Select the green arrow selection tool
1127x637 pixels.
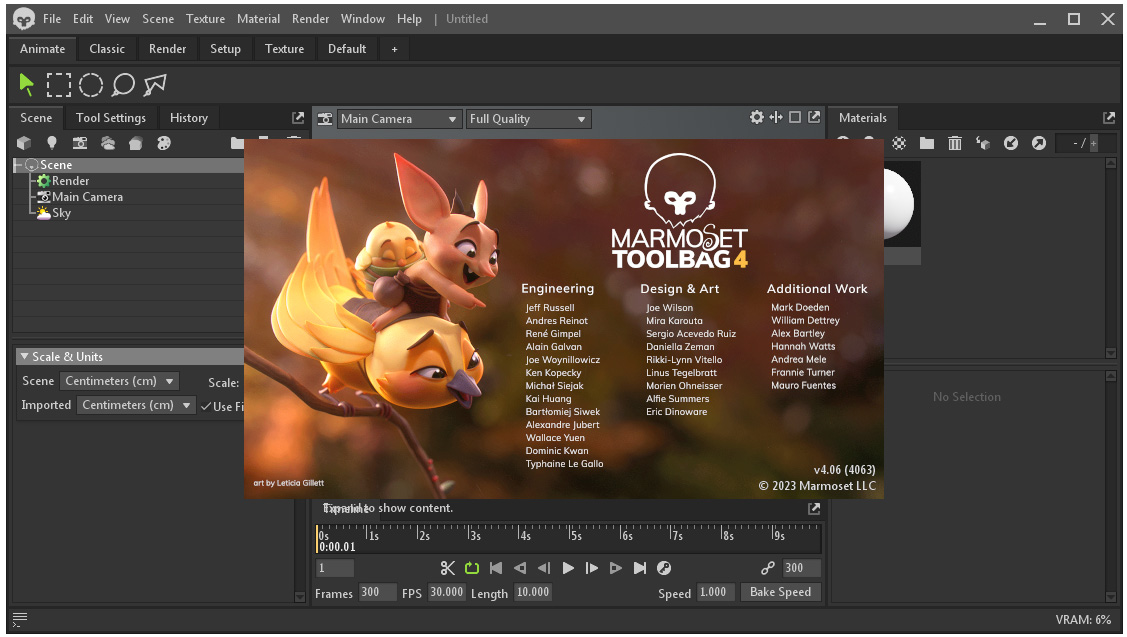click(25, 84)
